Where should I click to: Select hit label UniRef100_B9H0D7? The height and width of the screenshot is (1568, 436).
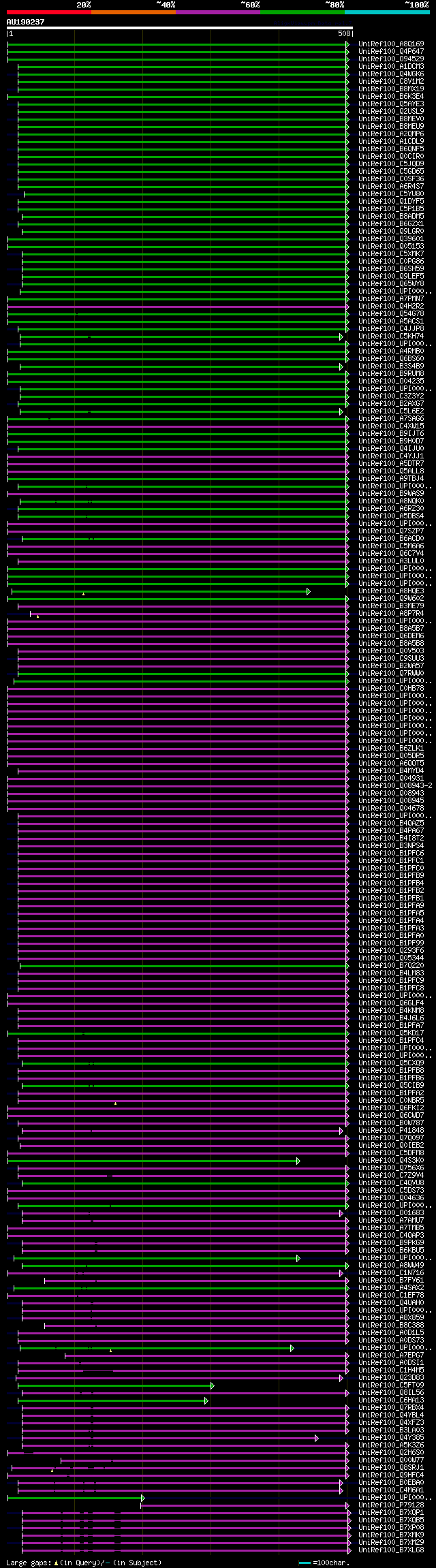tap(391, 441)
